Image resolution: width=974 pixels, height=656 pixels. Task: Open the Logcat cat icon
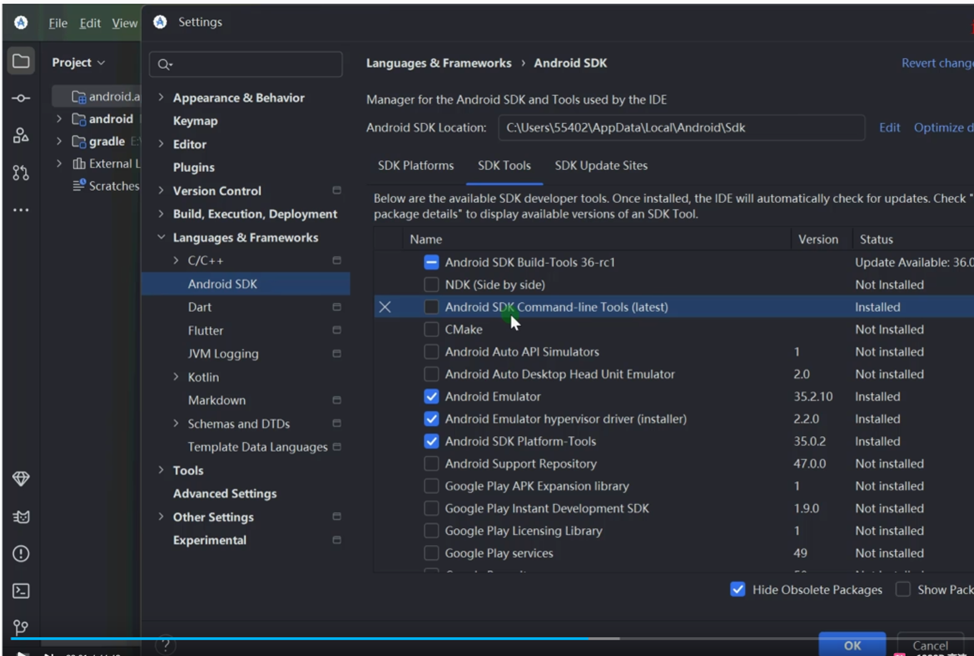21,517
